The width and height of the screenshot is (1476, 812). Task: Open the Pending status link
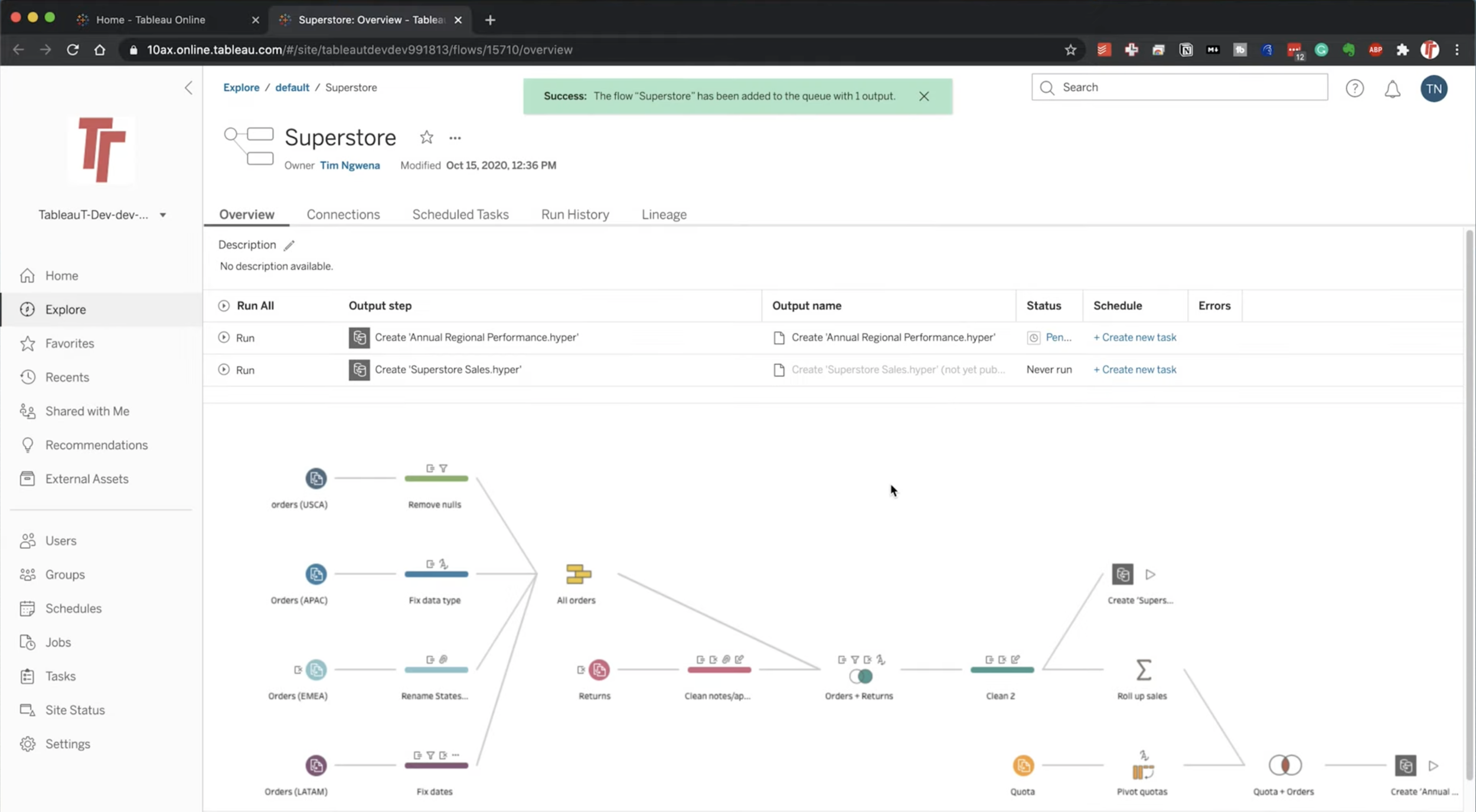coord(1058,337)
